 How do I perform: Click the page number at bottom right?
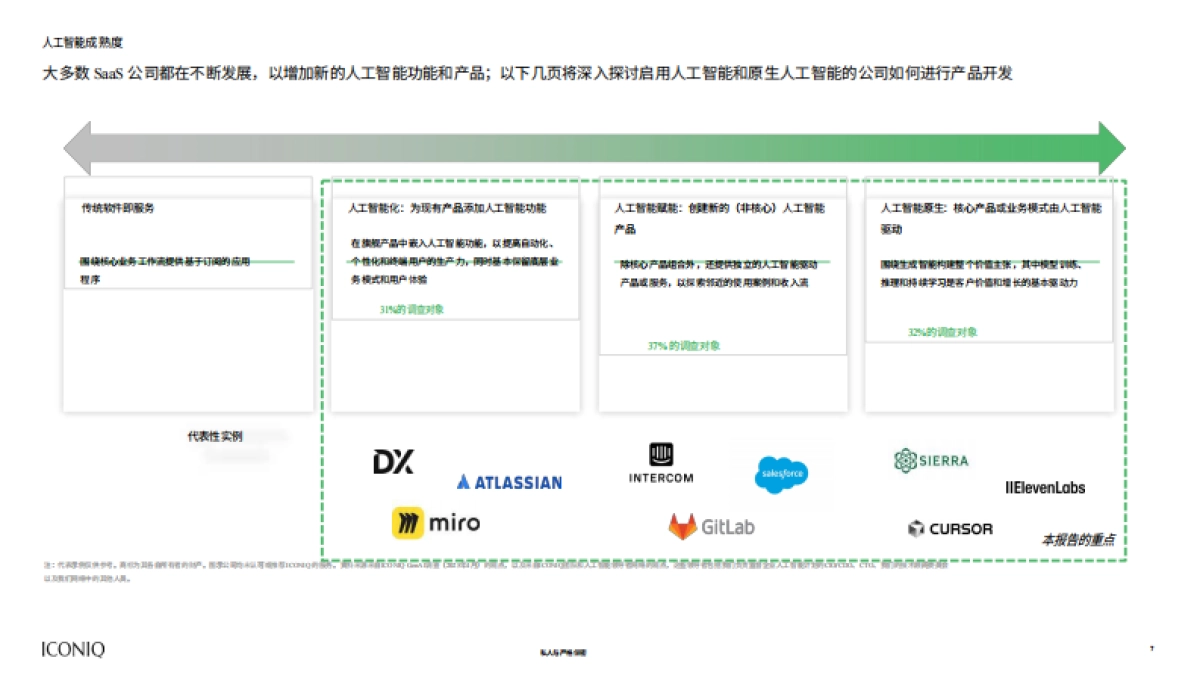1154,649
